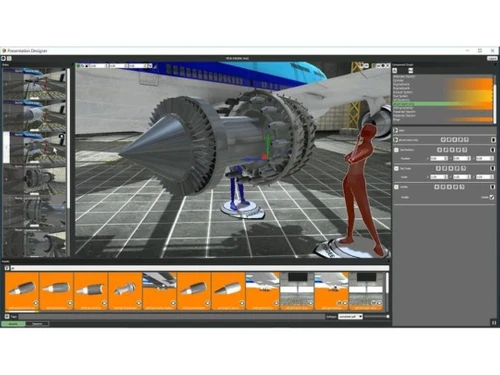
Task: Click the first icon in Set Scale icon row
Action: (x=438, y=168)
